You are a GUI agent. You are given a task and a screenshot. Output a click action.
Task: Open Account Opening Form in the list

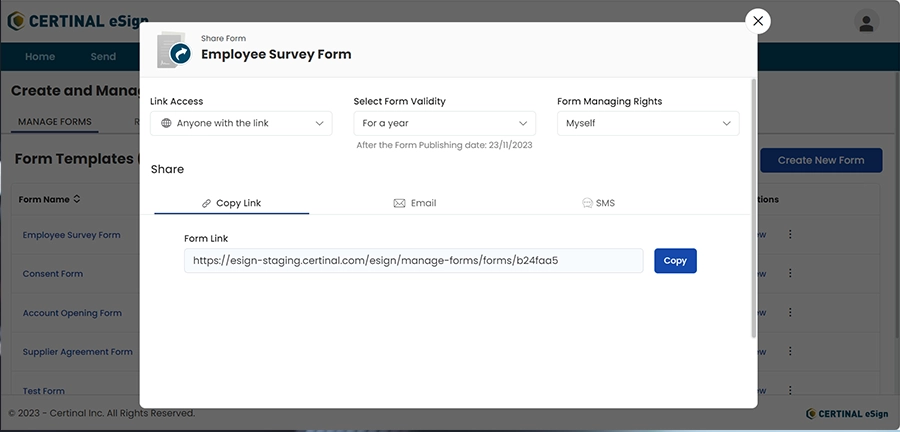pos(72,313)
